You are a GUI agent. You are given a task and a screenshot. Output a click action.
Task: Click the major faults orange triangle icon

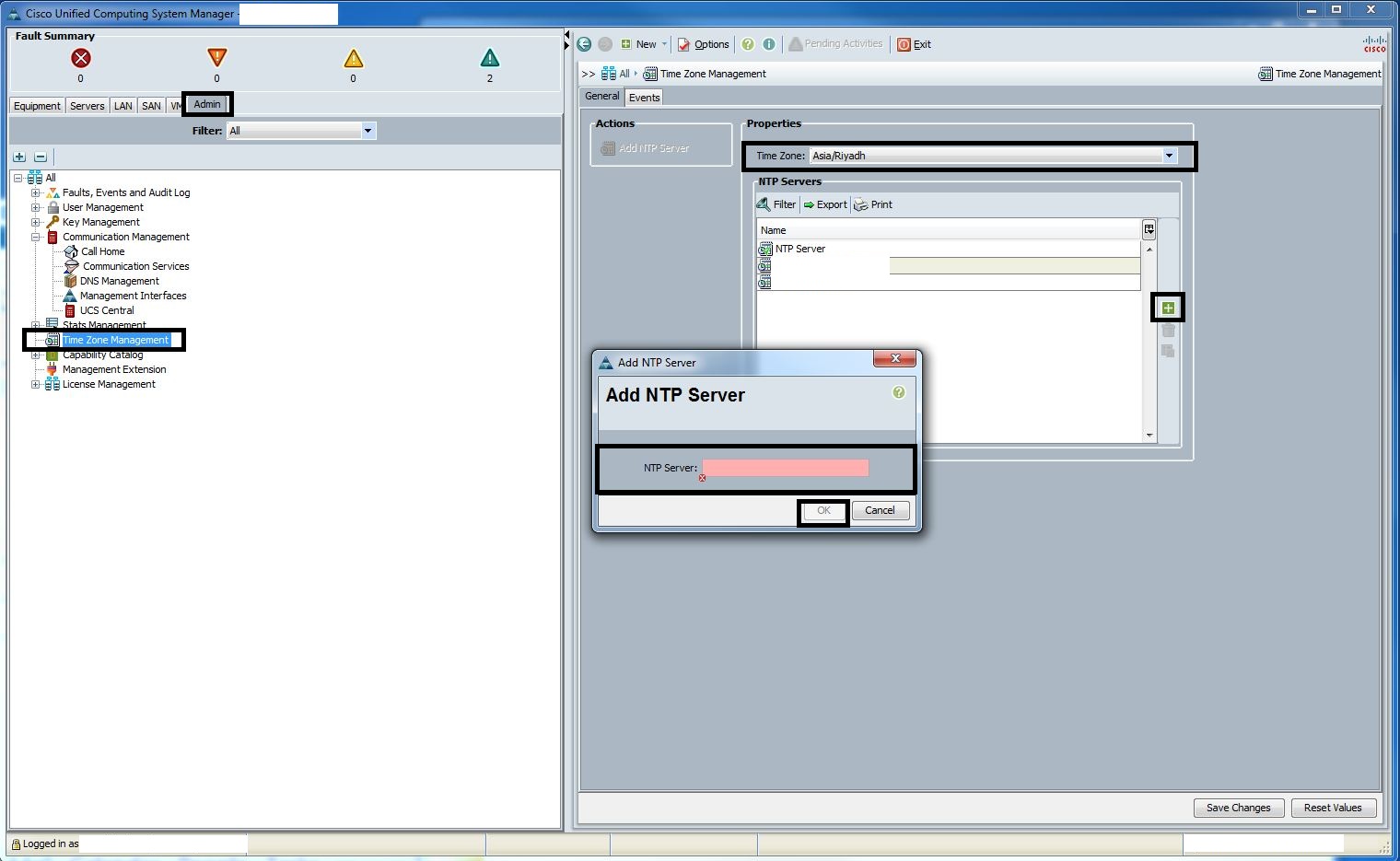216,58
